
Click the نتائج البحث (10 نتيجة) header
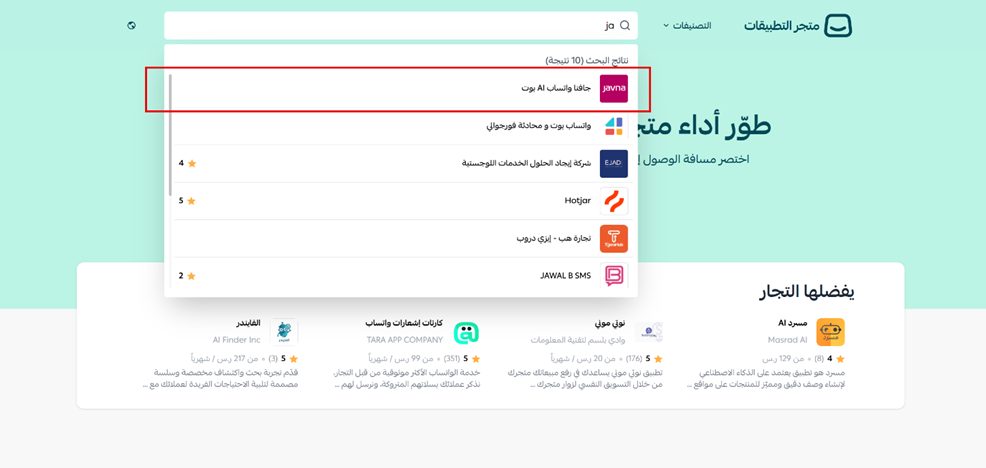point(586,60)
